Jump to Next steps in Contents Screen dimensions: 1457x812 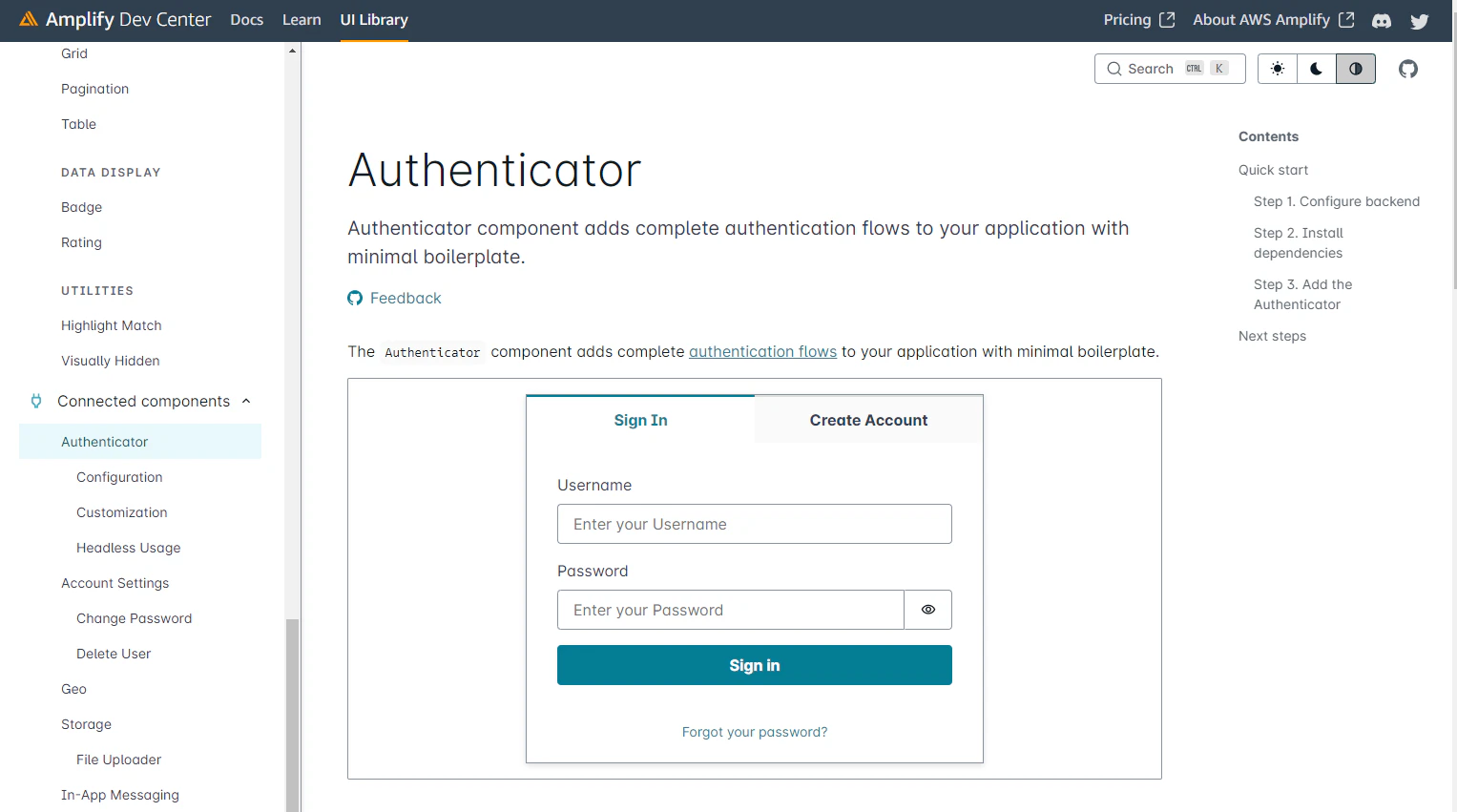1272,336
